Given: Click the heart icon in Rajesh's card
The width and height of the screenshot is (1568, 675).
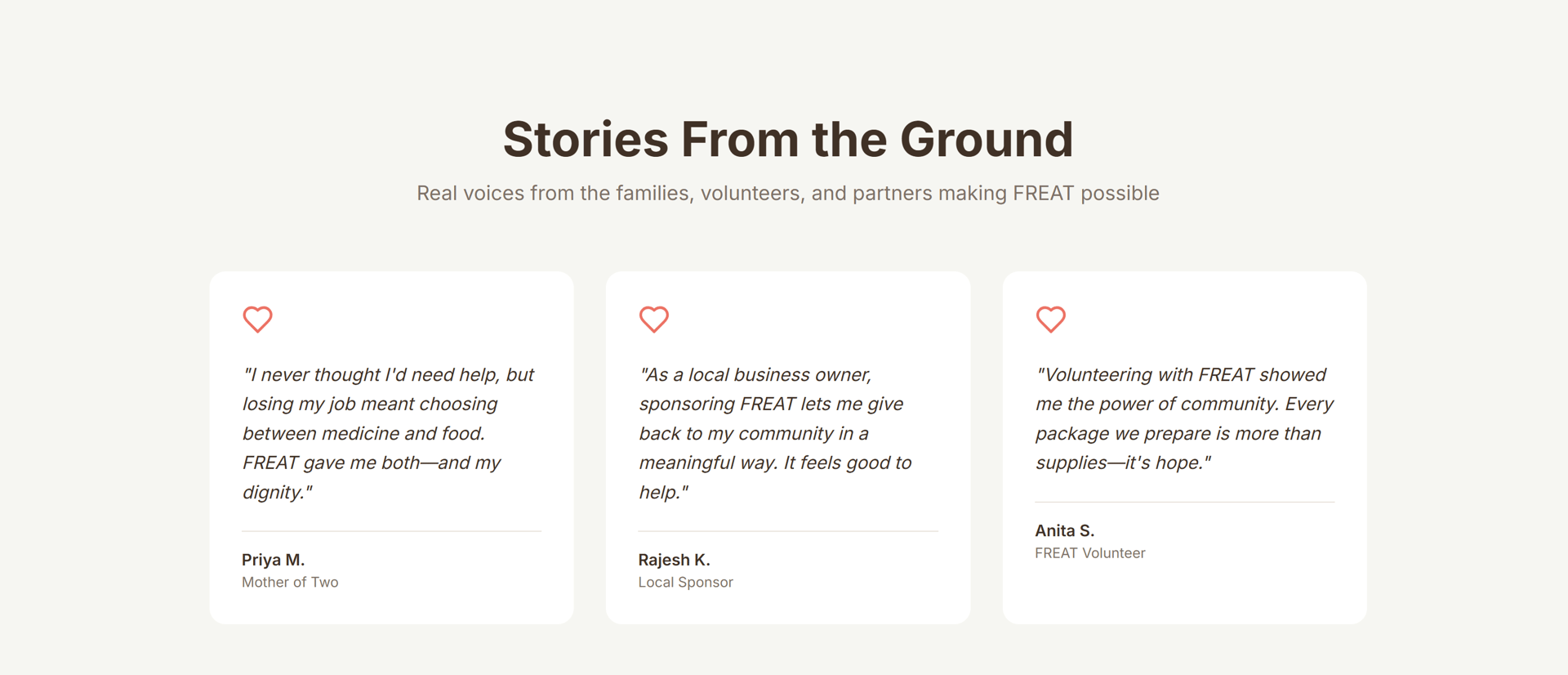Looking at the screenshot, I should pyautogui.click(x=653, y=319).
